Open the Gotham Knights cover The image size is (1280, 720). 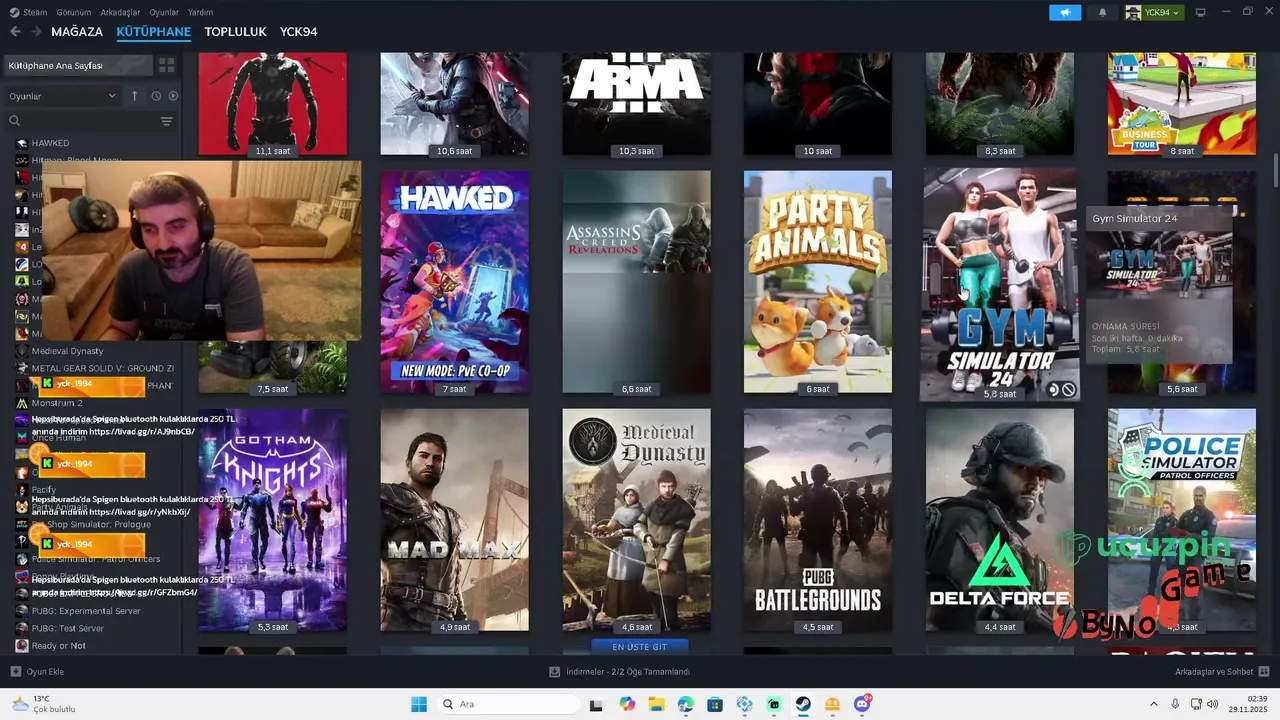click(x=273, y=520)
